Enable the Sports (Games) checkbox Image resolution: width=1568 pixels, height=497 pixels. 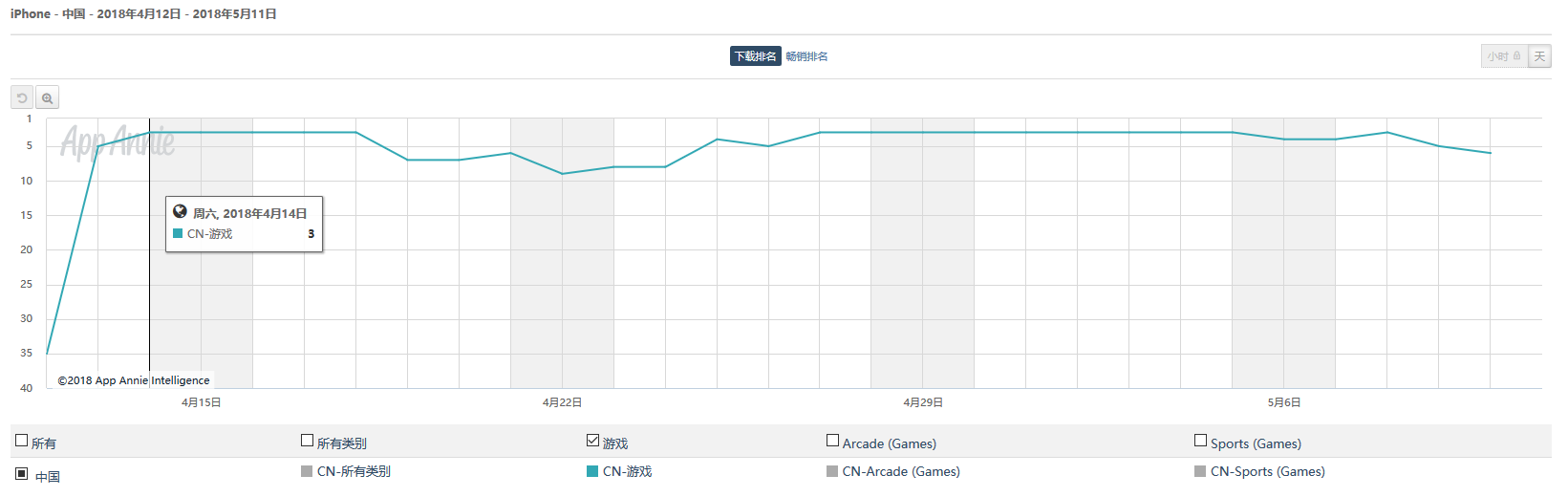[1201, 441]
